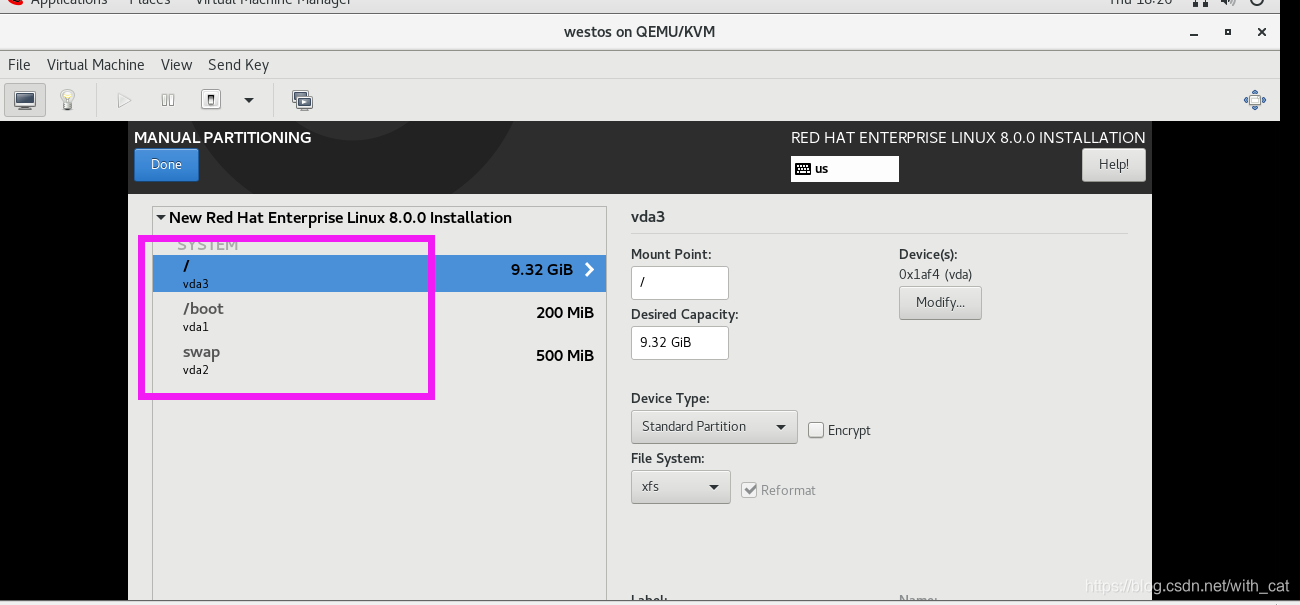Viewport: 1300px width, 605px height.
Task: Click the Modify... devices button
Action: pyautogui.click(x=940, y=303)
